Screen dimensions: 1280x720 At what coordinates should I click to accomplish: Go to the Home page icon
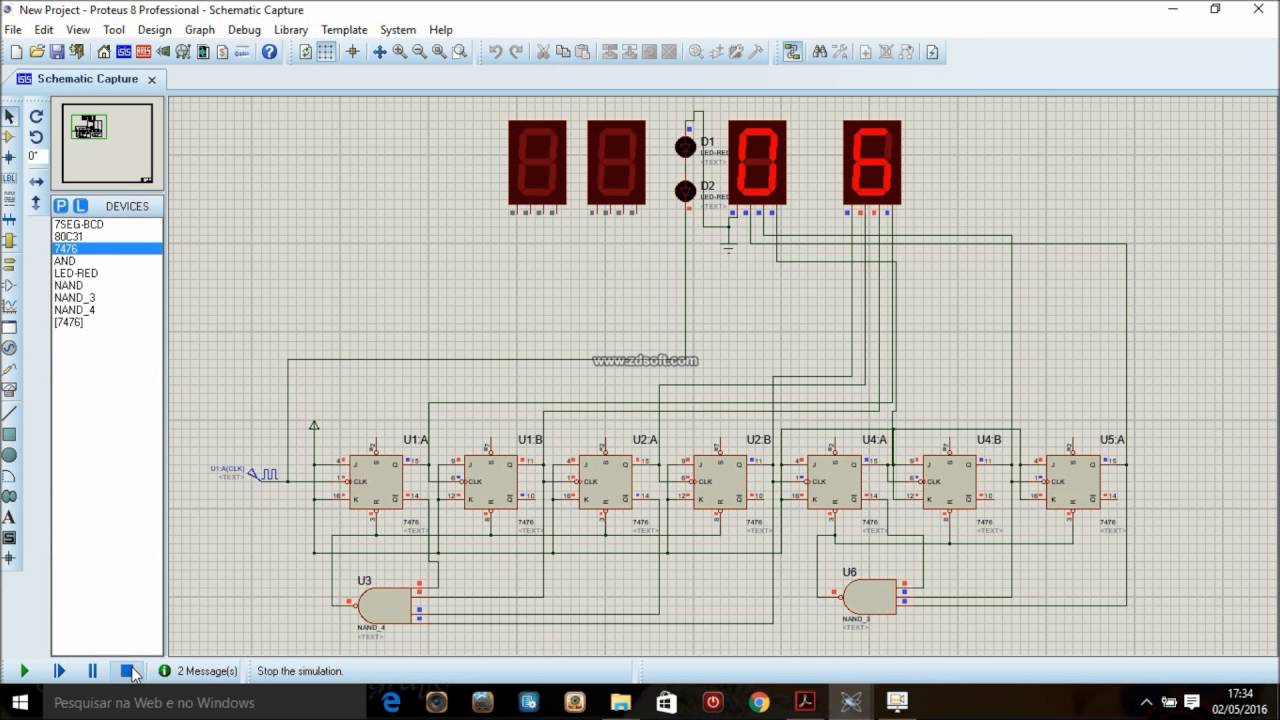104,52
